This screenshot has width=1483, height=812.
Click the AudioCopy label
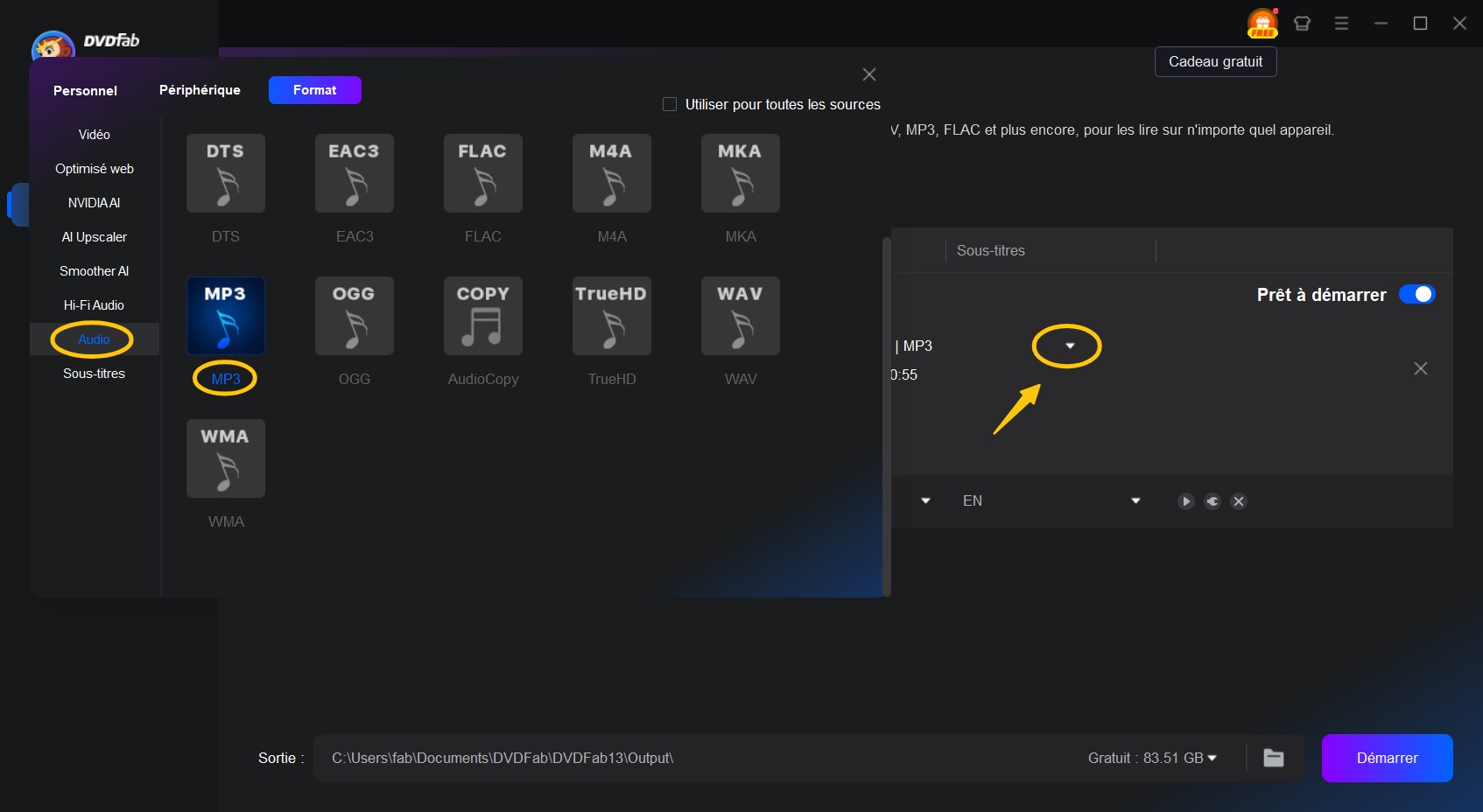(x=483, y=379)
